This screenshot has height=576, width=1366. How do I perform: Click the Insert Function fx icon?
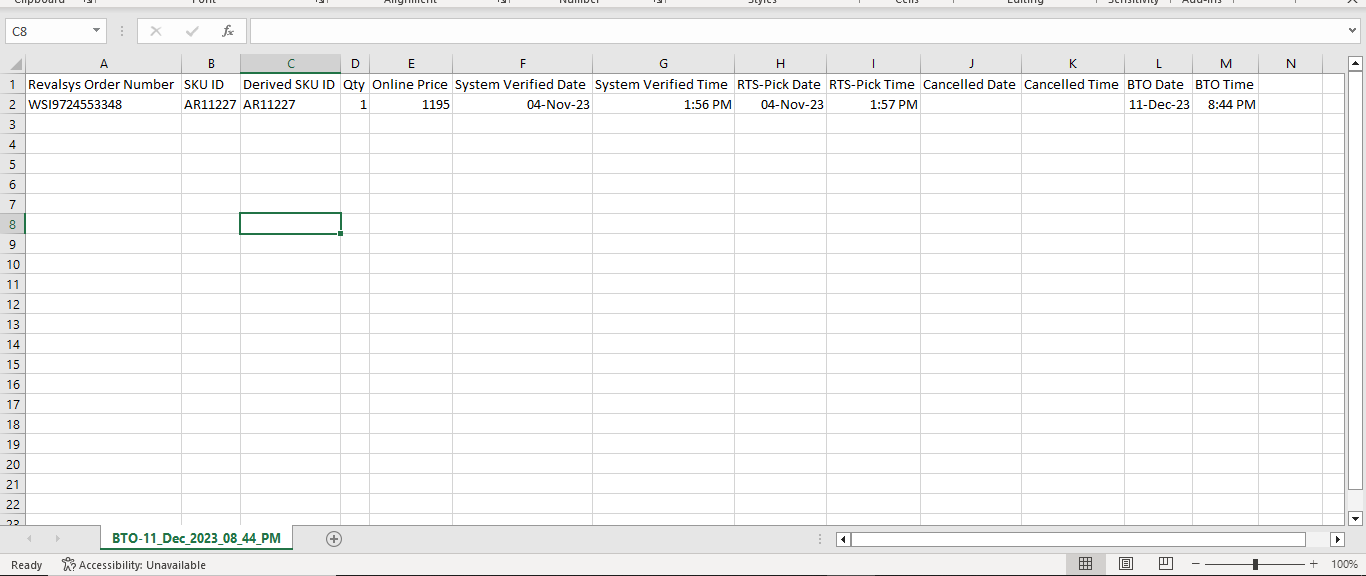(228, 31)
